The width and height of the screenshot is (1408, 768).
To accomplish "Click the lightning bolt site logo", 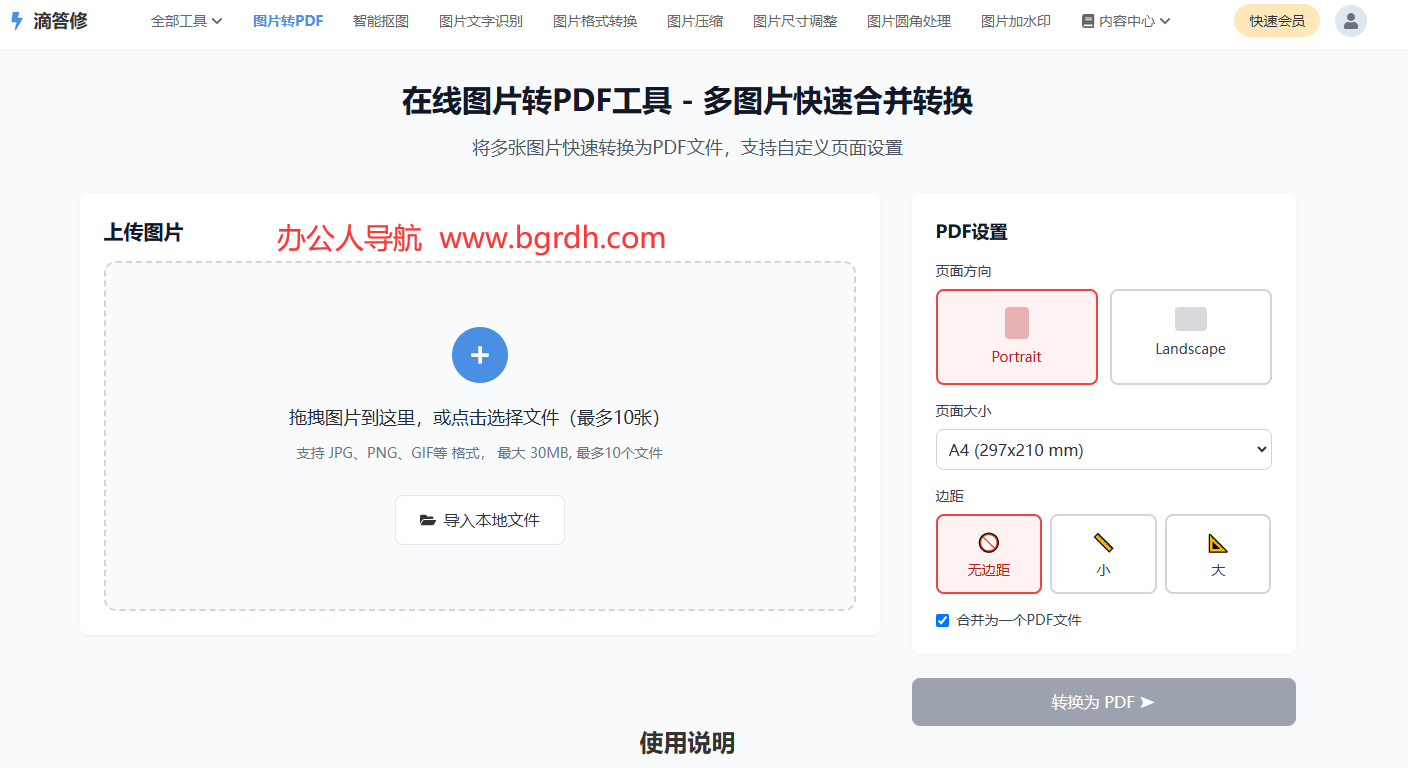I will click(16, 21).
